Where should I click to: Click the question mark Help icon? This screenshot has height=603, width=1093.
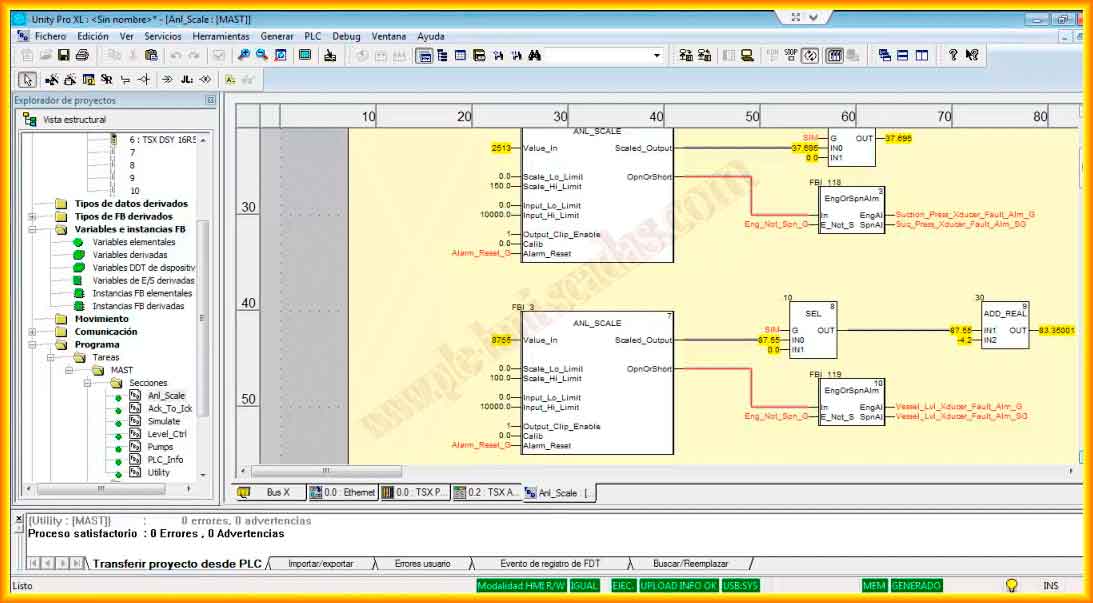pyautogui.click(x=953, y=55)
